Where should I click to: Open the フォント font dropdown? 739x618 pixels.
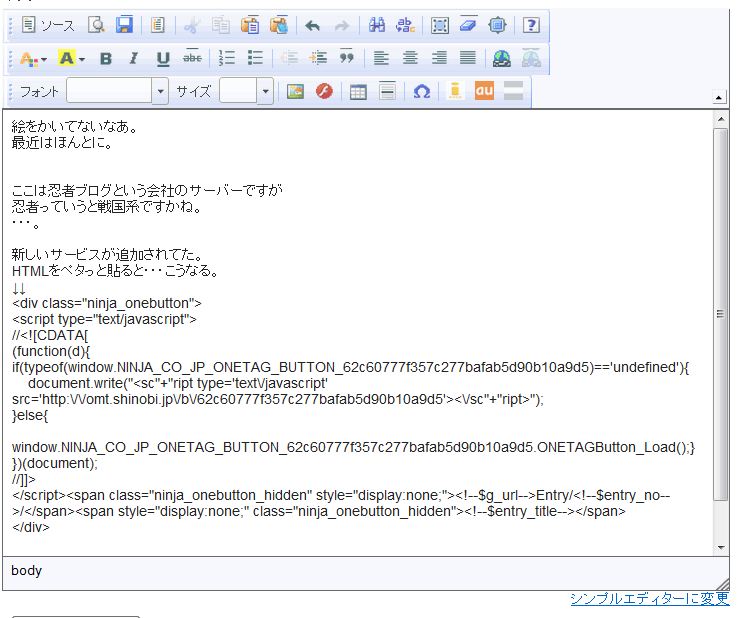click(117, 91)
